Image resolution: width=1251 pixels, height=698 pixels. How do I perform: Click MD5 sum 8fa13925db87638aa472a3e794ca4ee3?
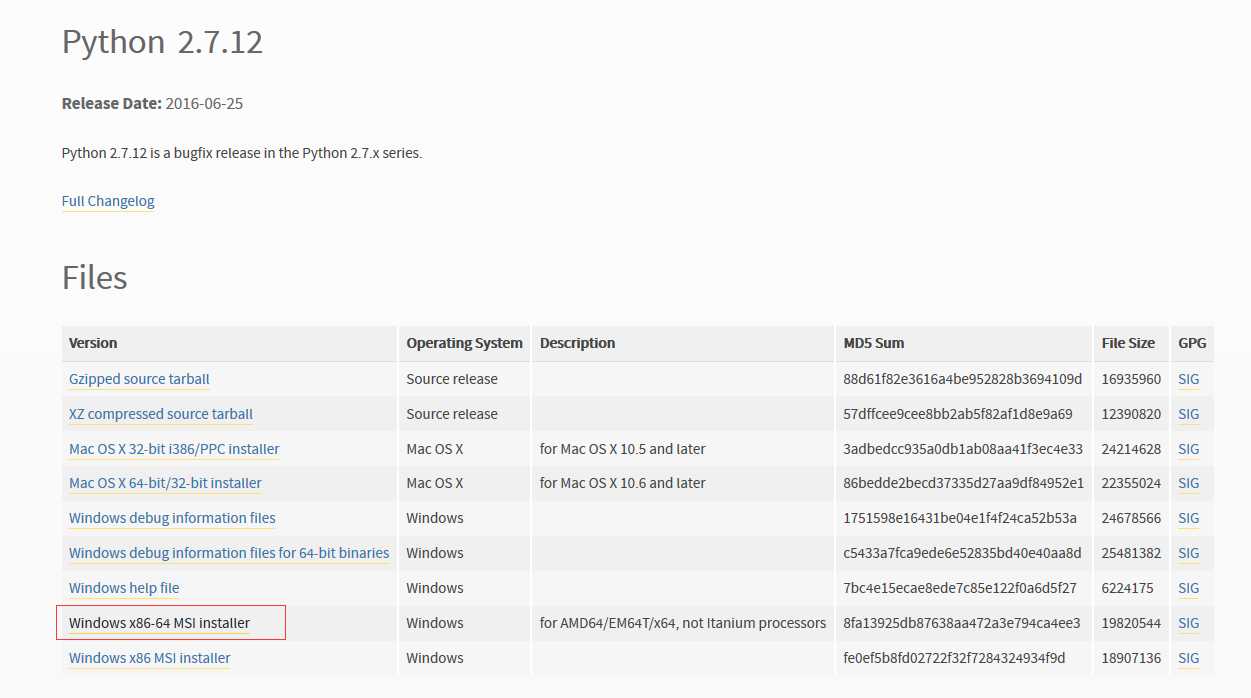click(962, 623)
